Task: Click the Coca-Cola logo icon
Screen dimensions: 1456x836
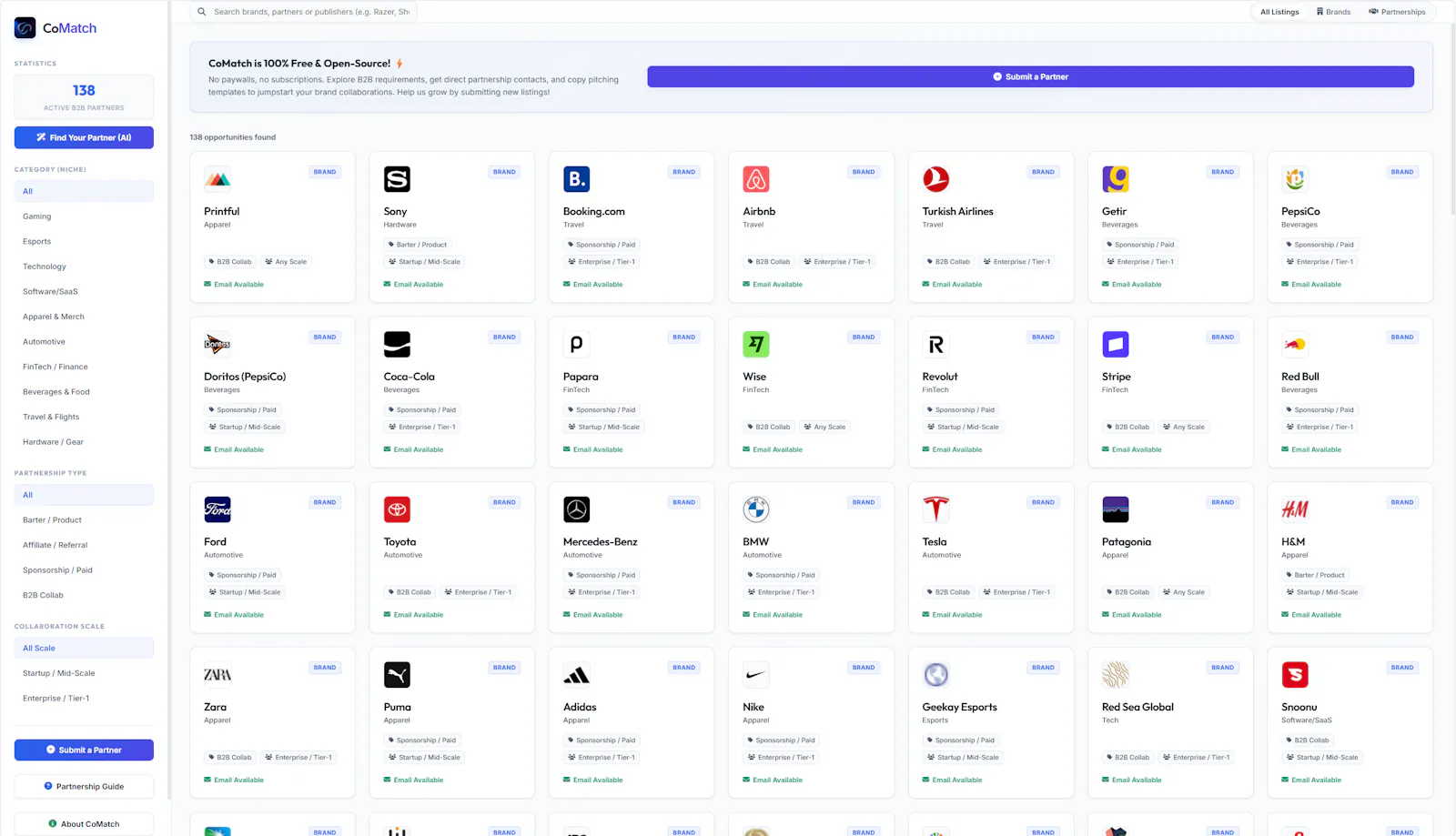Action: click(x=397, y=345)
